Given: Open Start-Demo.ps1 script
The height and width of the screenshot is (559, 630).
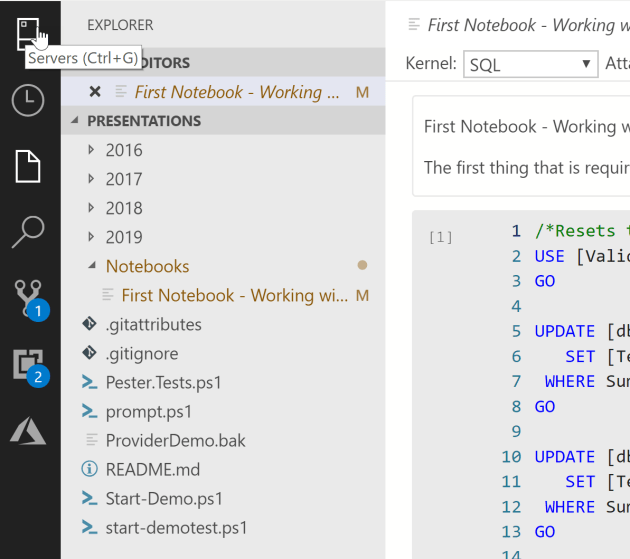Looking at the screenshot, I should 164,498.
